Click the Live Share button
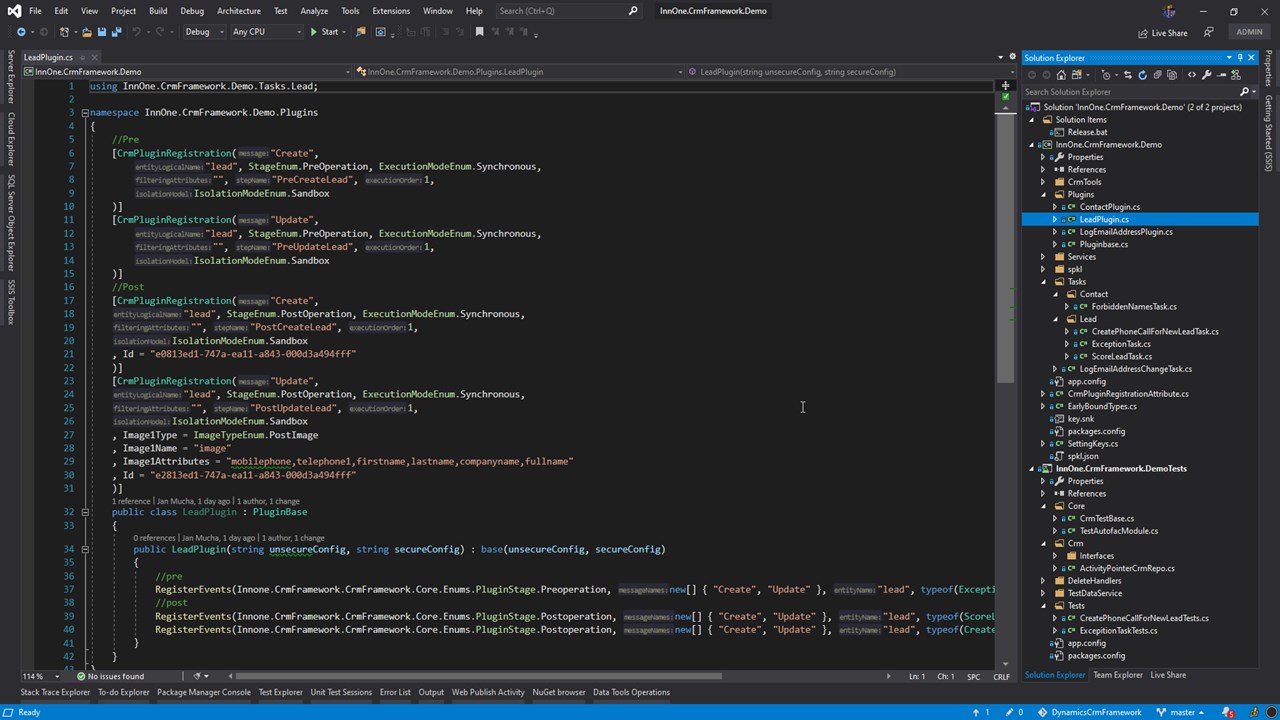This screenshot has height=720, width=1280. [1162, 32]
